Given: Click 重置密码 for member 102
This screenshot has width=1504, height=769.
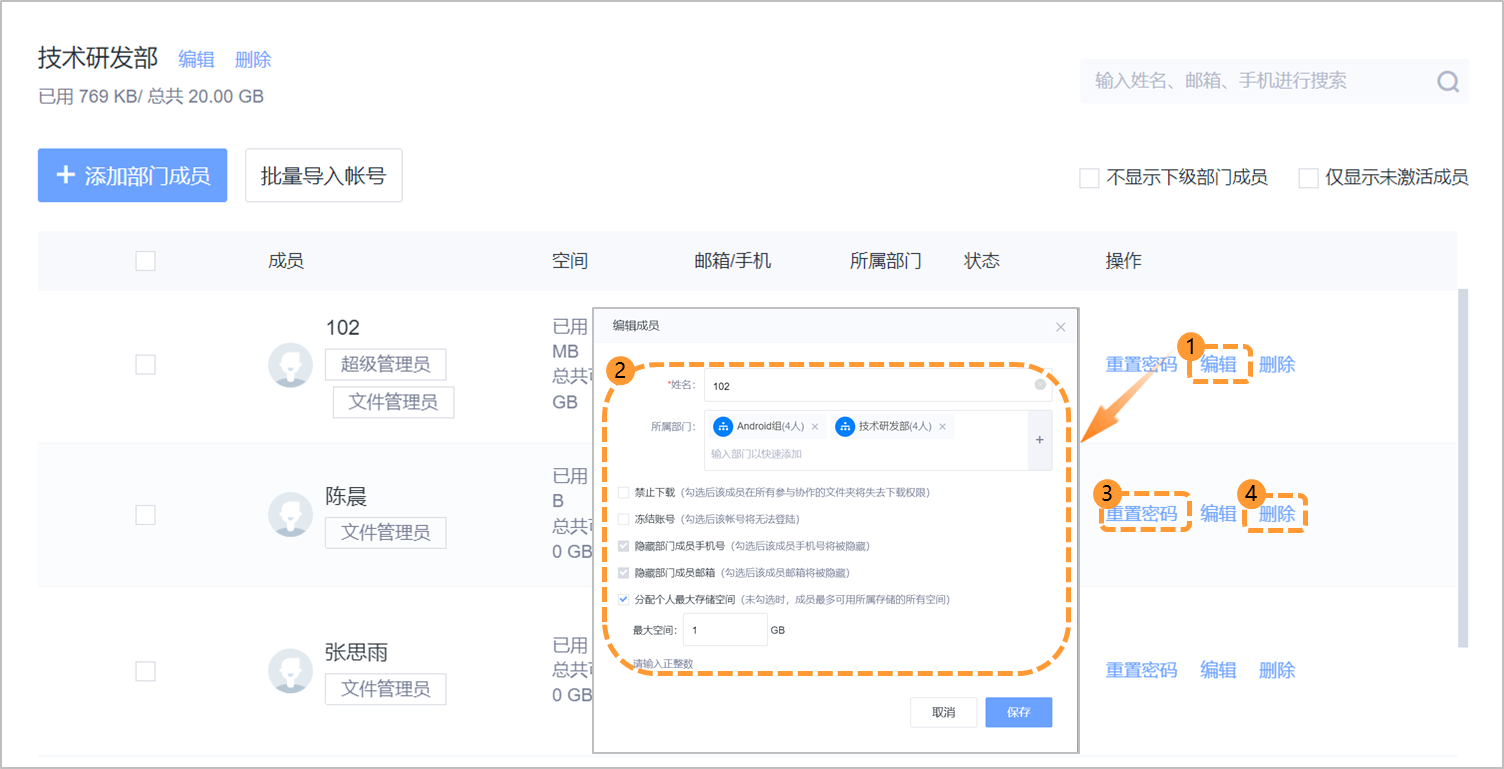Looking at the screenshot, I should [1141, 365].
